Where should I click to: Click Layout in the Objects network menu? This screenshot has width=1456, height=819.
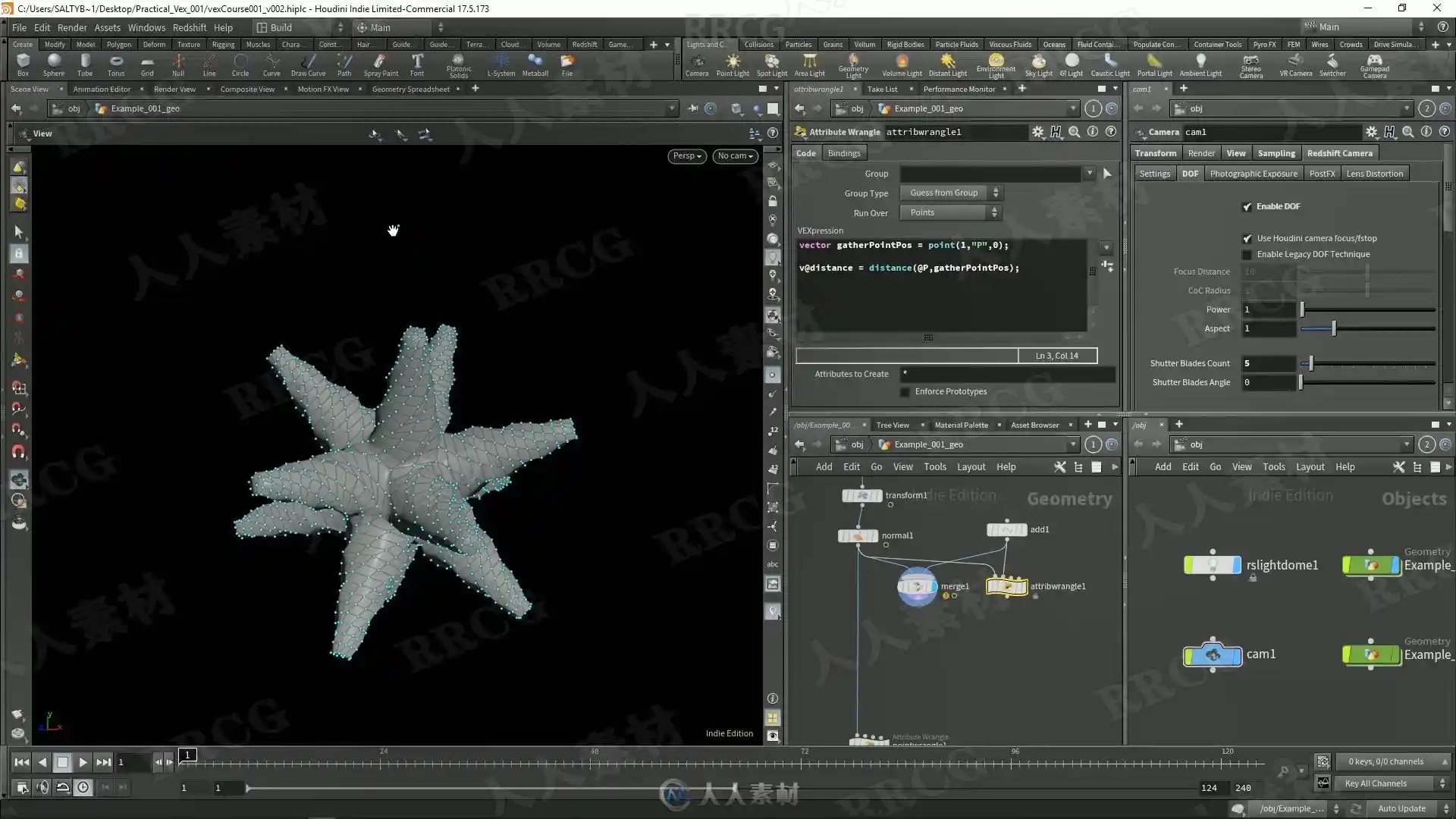point(1310,467)
